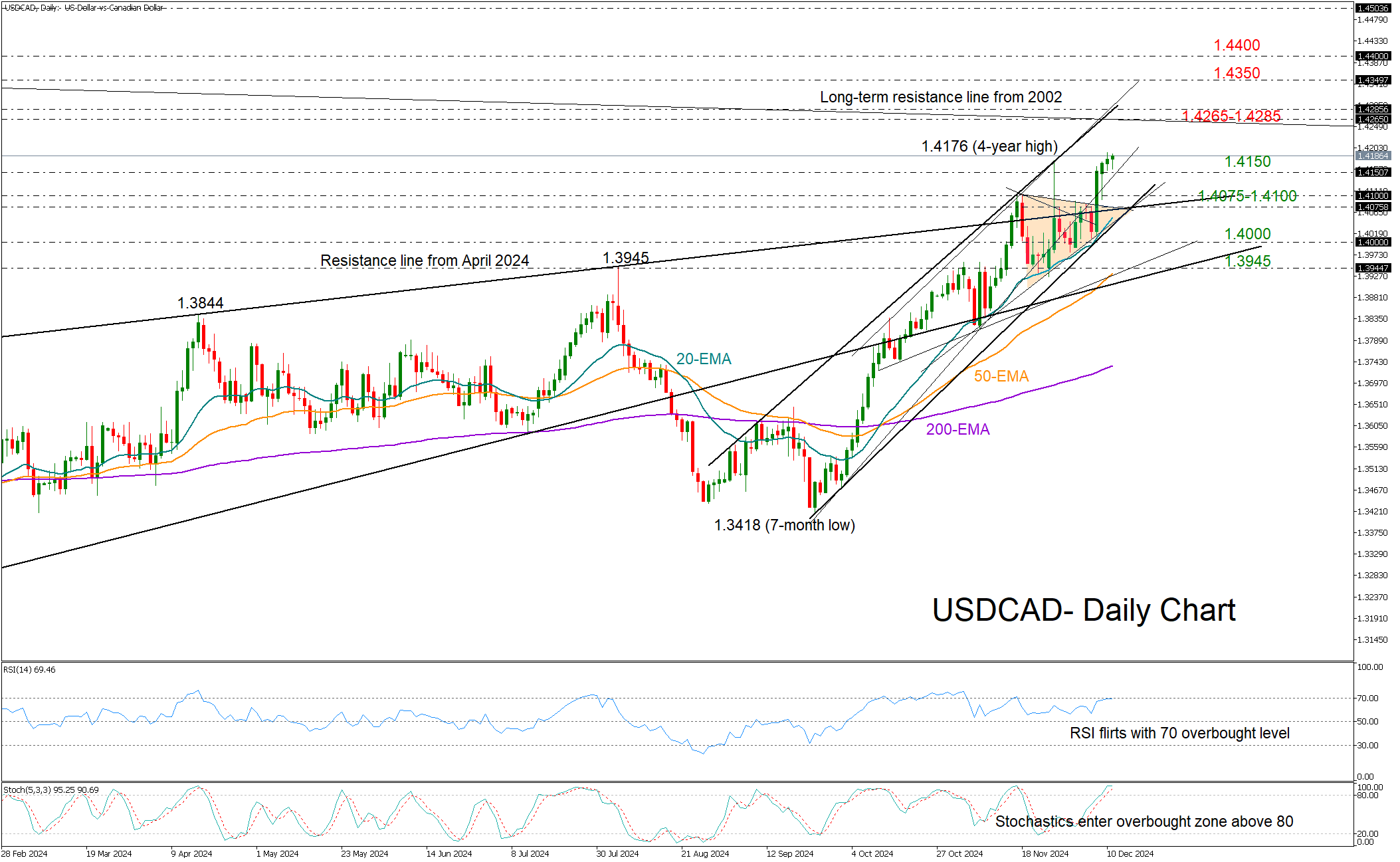
Task: Click the 1.3418 7-month low annotation
Action: pyautogui.click(x=784, y=525)
